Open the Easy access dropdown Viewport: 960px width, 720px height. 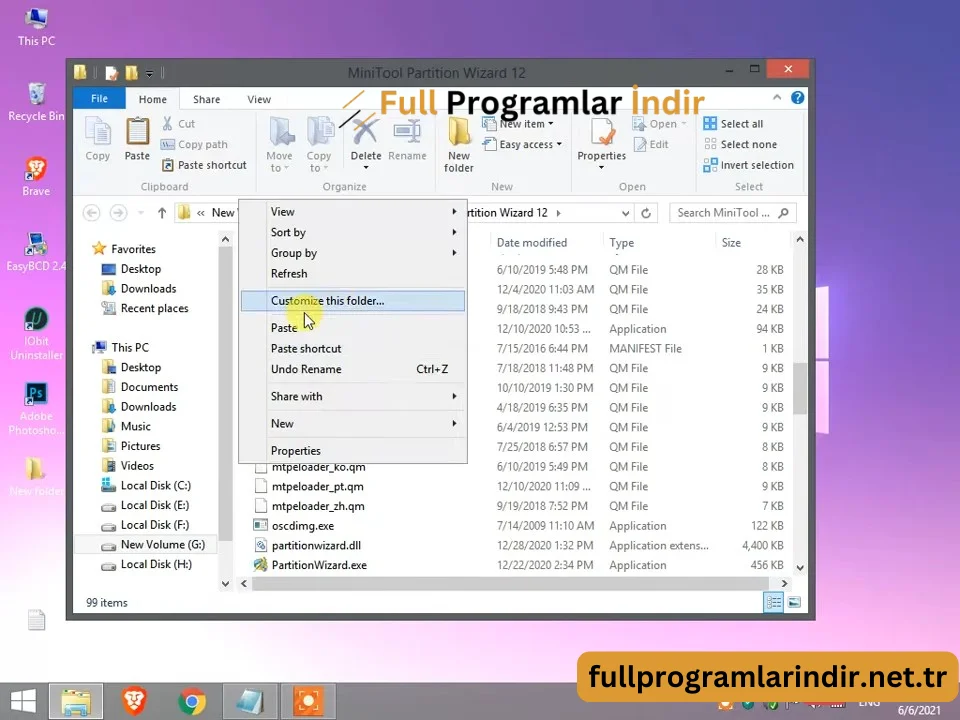[x=522, y=144]
